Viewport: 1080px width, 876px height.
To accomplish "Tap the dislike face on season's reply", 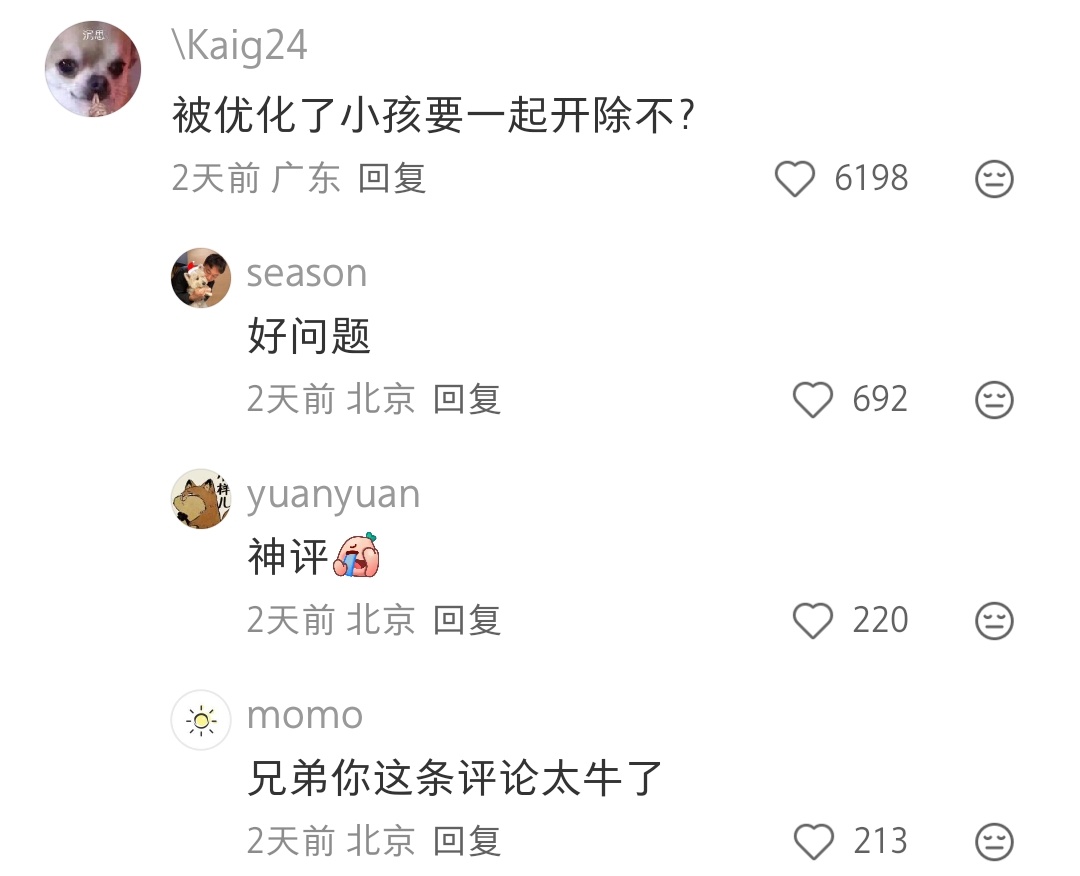I will point(994,399).
